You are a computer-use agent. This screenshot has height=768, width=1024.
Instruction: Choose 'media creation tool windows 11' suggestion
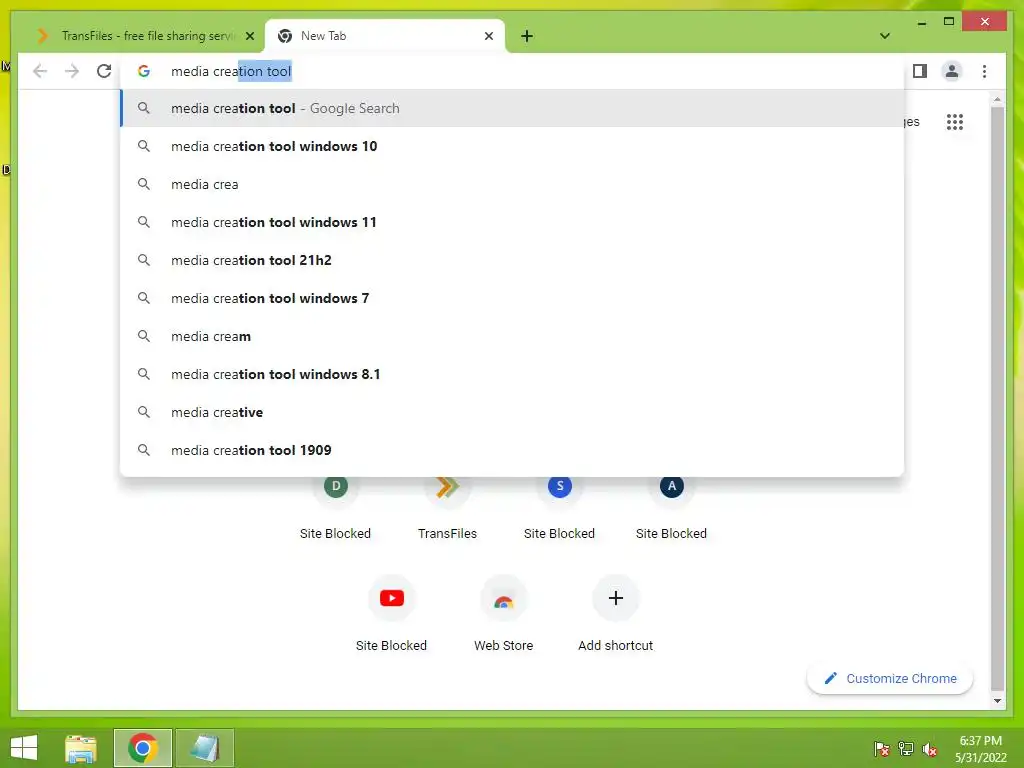point(513,222)
